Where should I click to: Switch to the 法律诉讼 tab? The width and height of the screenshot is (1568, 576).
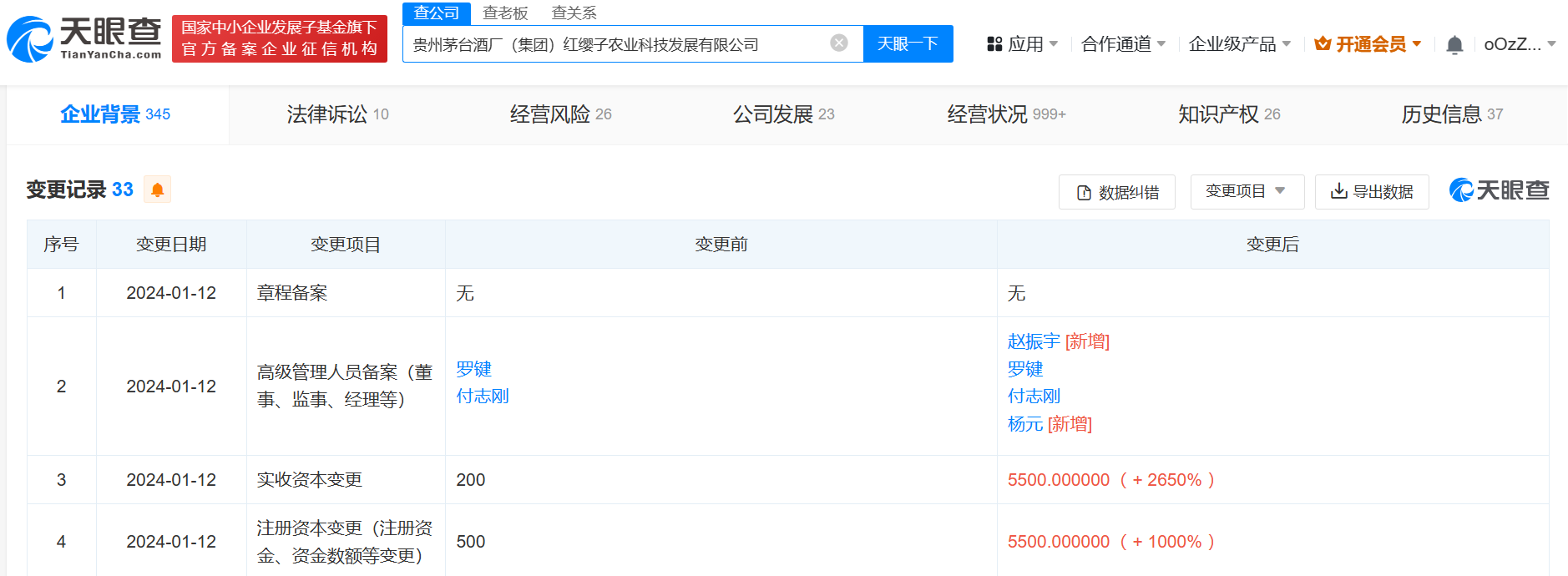tap(337, 114)
